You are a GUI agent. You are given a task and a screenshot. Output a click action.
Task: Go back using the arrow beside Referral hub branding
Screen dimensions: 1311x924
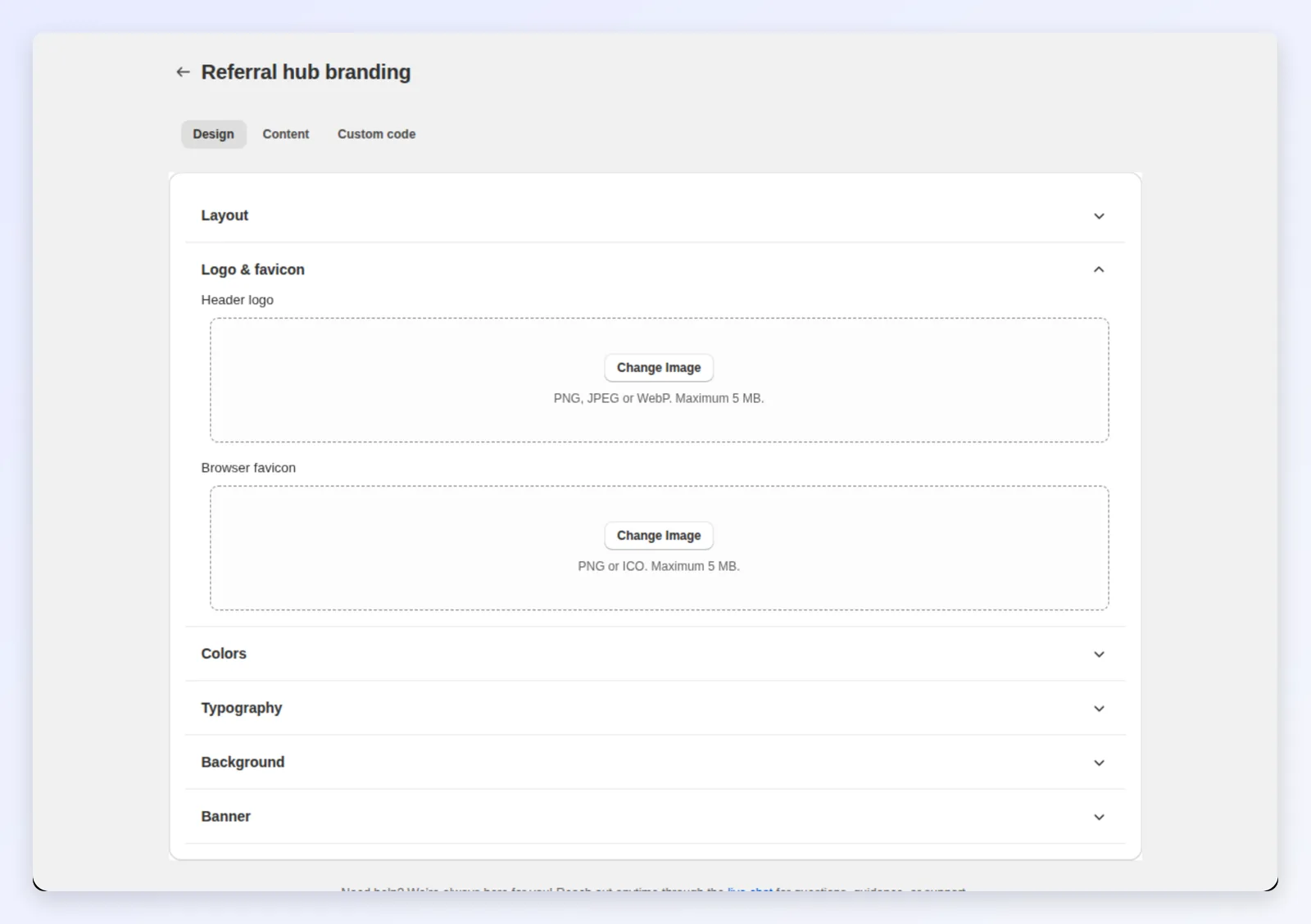183,72
